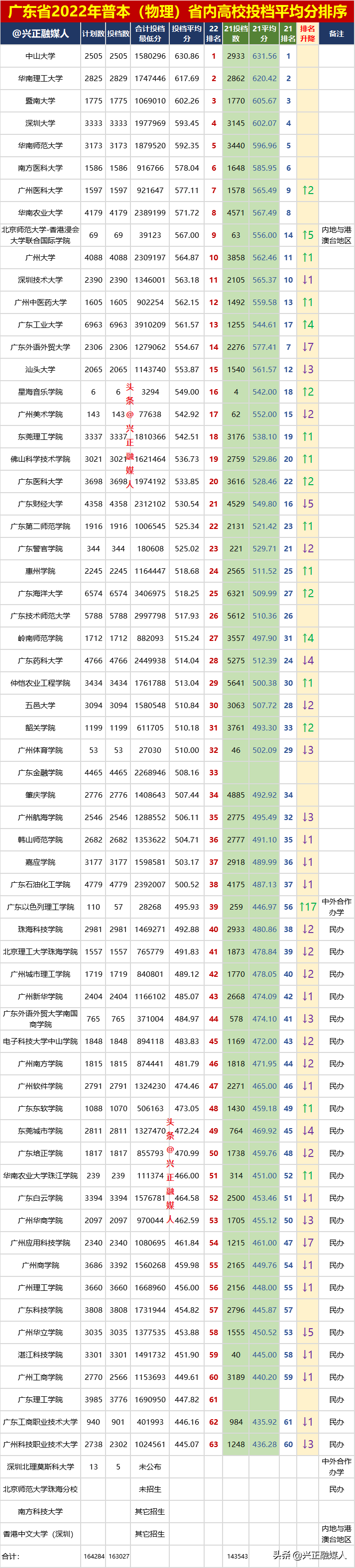Viewport: 355px width, 1568px height.
Task: Click the "备注" column header
Action: click(x=337, y=34)
